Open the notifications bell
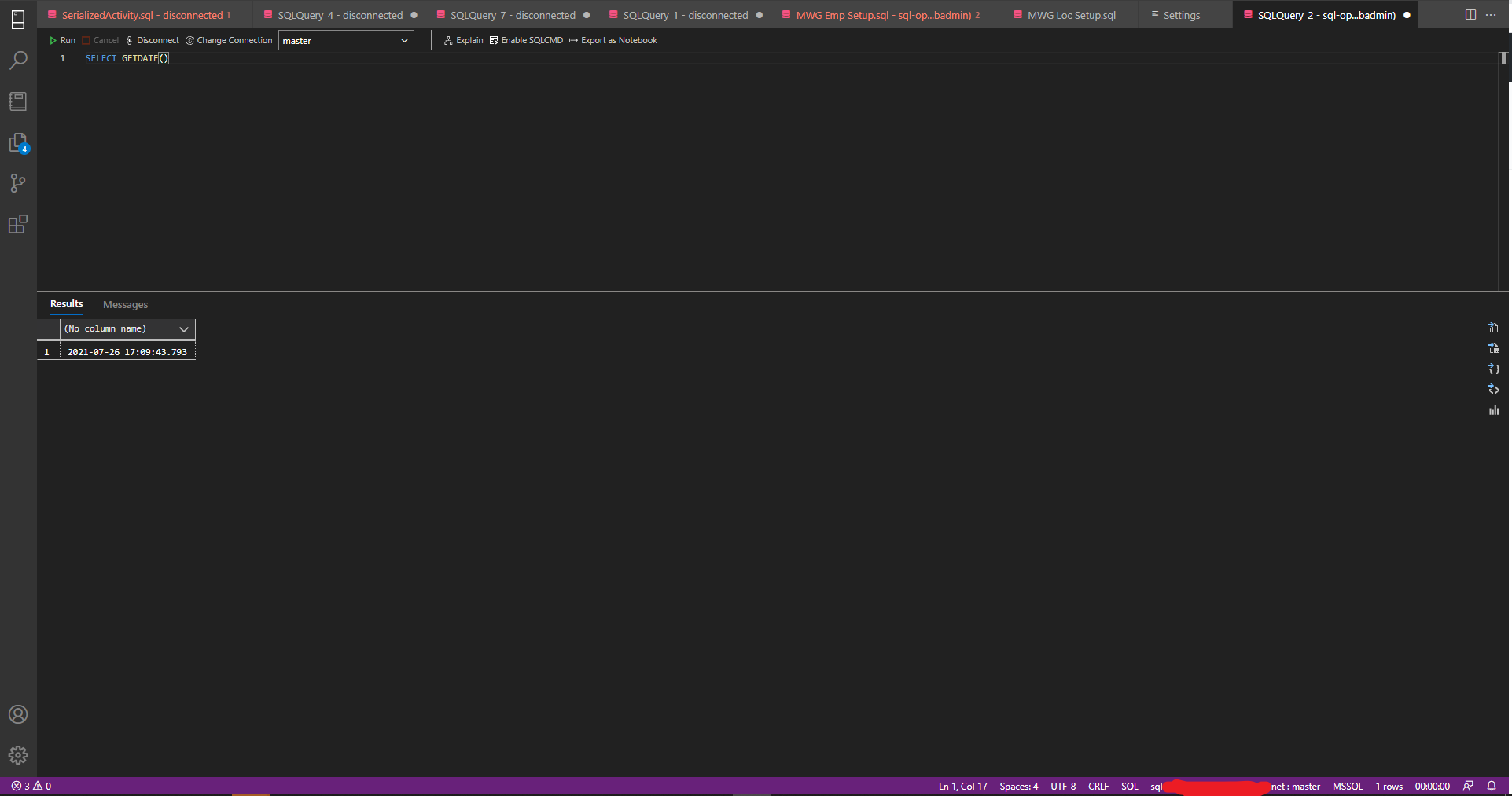The image size is (1512, 796). [x=1492, y=786]
